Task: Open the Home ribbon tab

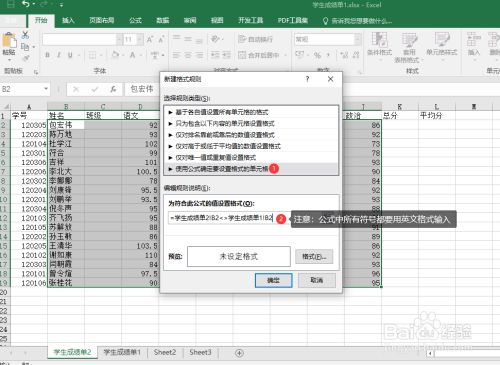Action: (x=41, y=20)
